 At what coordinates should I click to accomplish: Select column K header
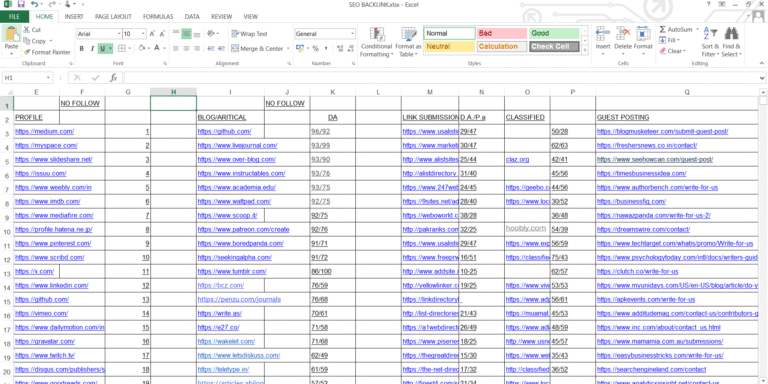click(x=333, y=92)
